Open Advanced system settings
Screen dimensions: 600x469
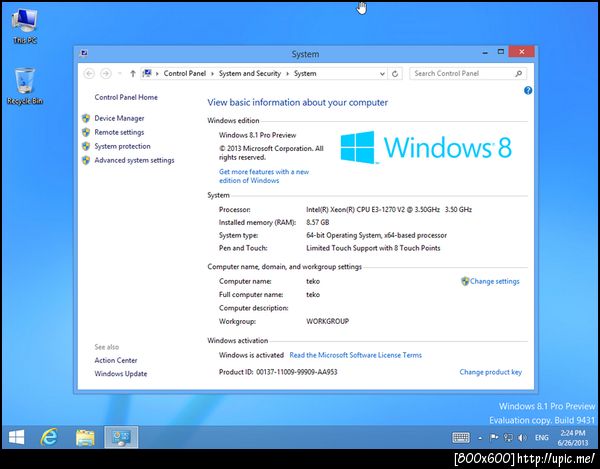point(134,160)
